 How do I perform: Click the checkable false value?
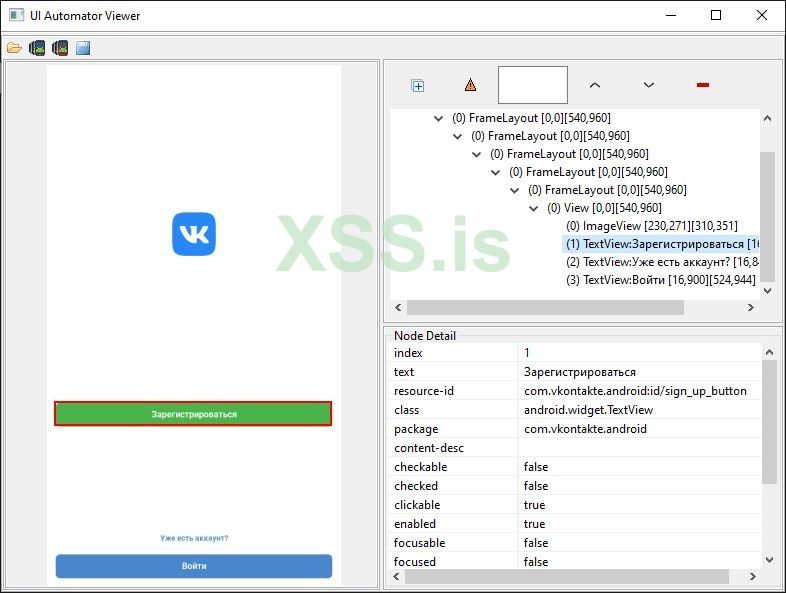536,467
